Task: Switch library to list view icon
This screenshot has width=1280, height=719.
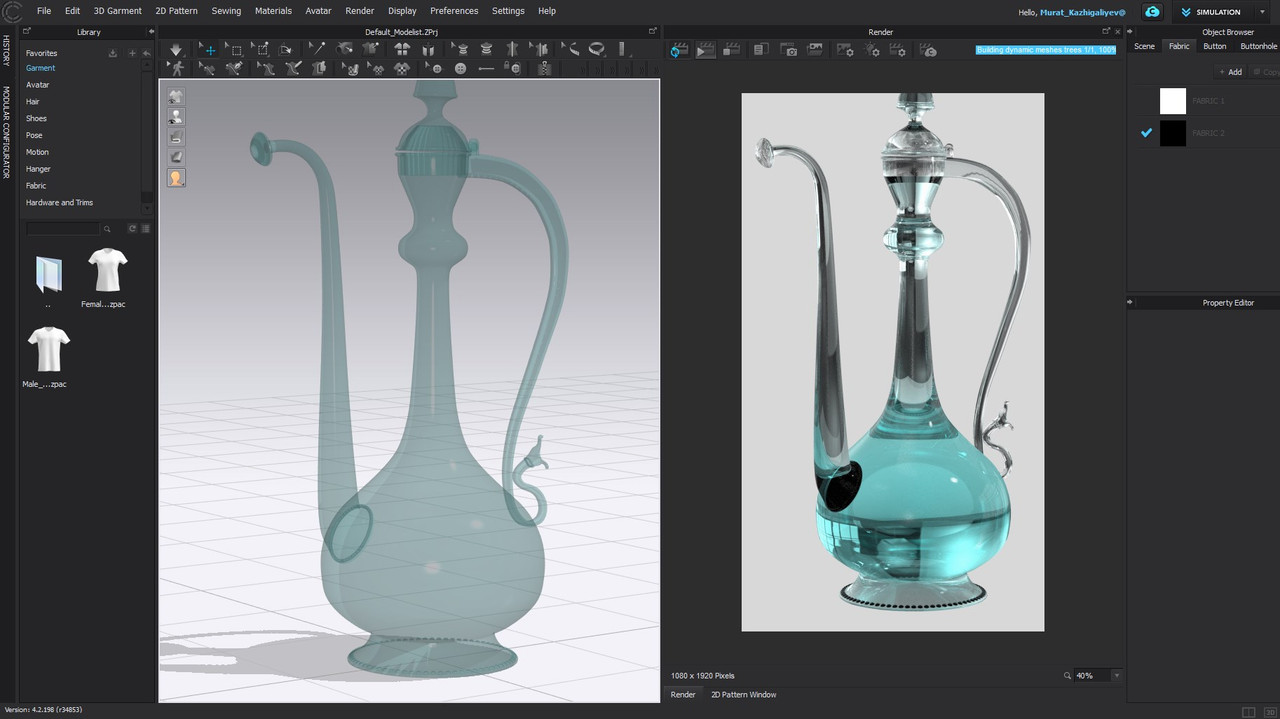Action: click(x=146, y=229)
